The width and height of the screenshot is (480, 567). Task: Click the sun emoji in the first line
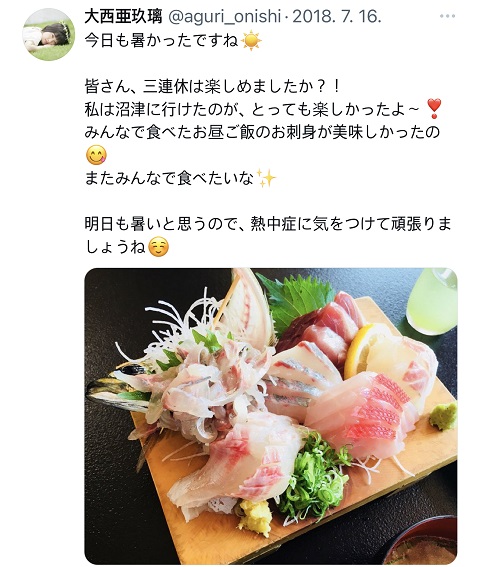[x=251, y=40]
